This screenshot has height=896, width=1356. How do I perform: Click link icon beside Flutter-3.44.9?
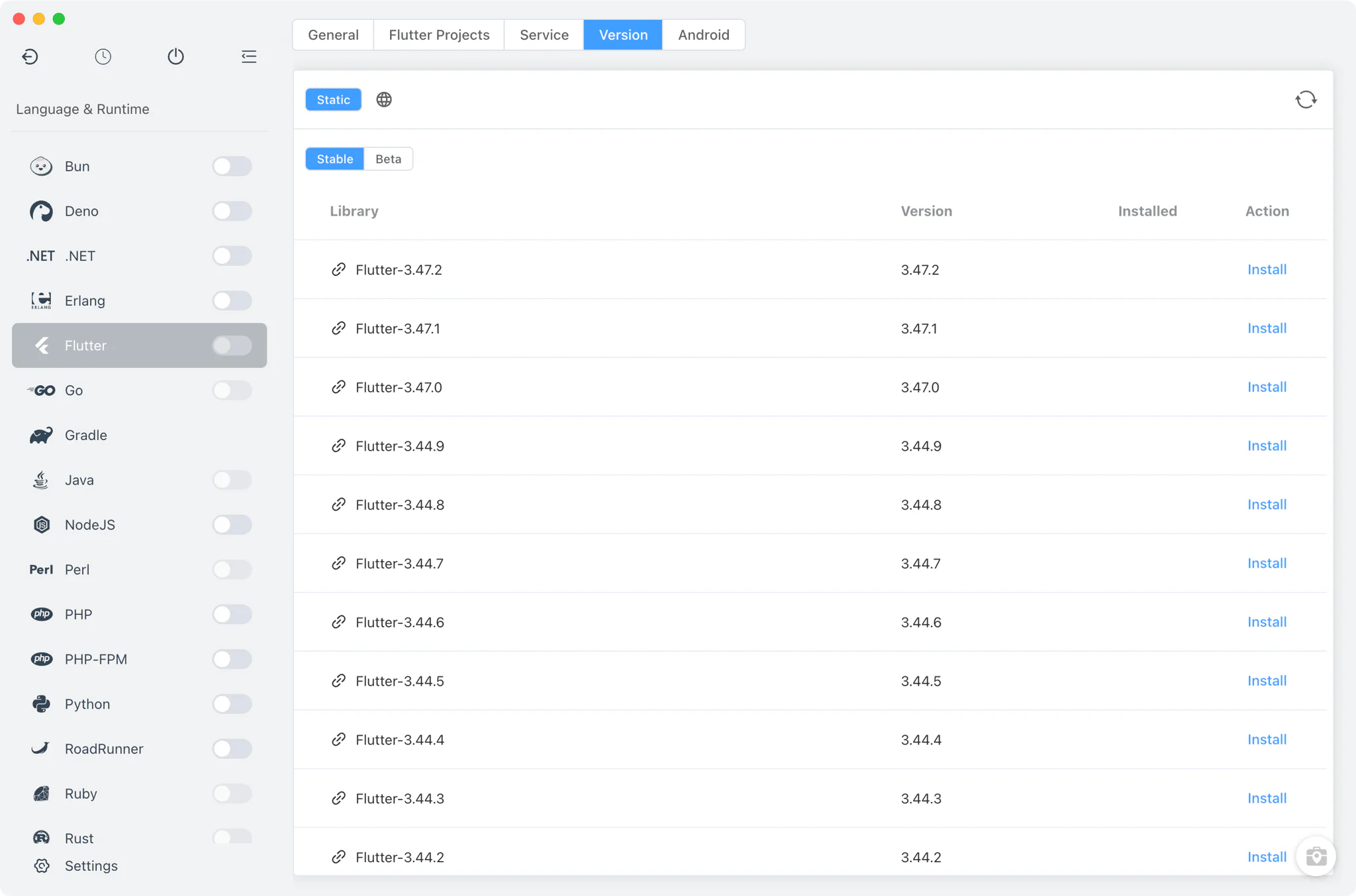(338, 446)
